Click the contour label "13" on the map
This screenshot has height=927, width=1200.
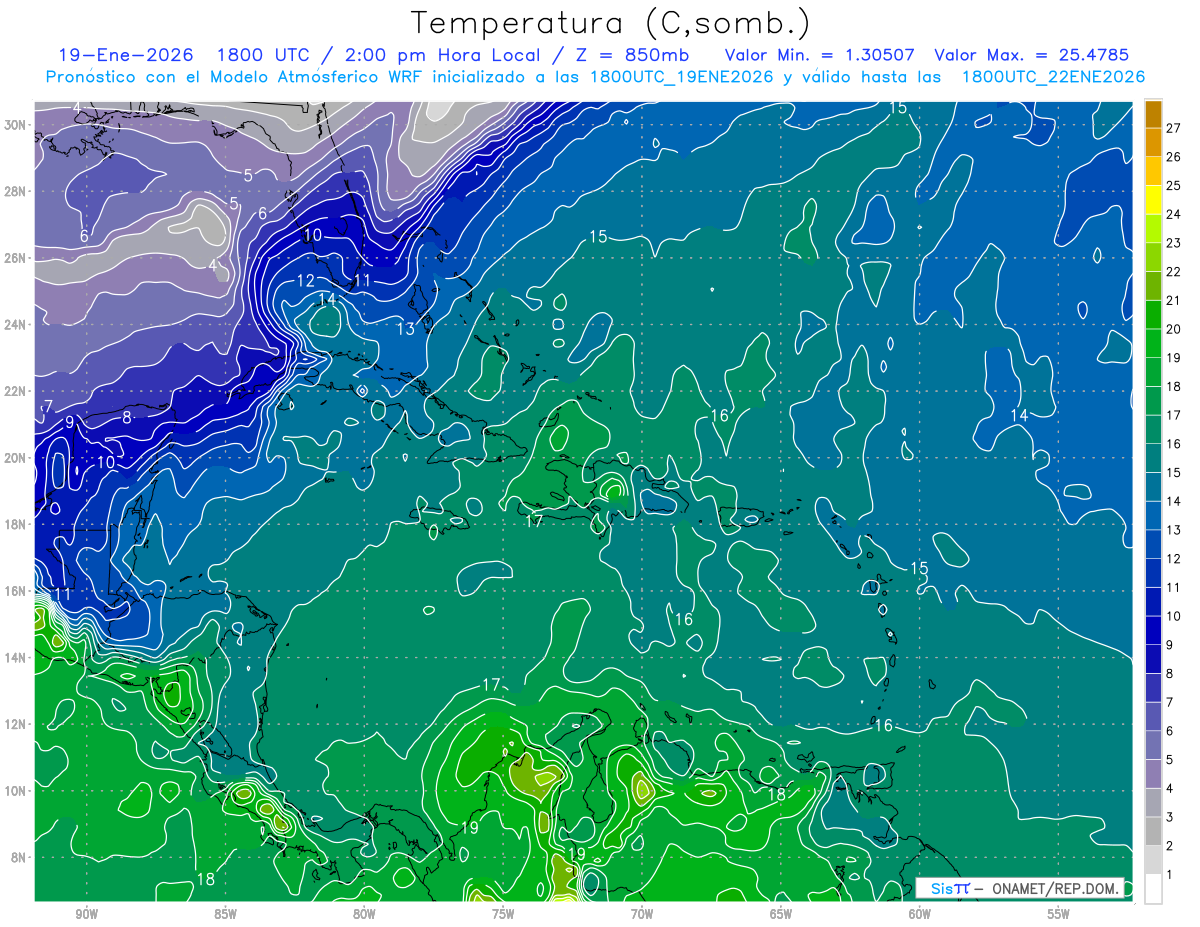[x=405, y=329]
